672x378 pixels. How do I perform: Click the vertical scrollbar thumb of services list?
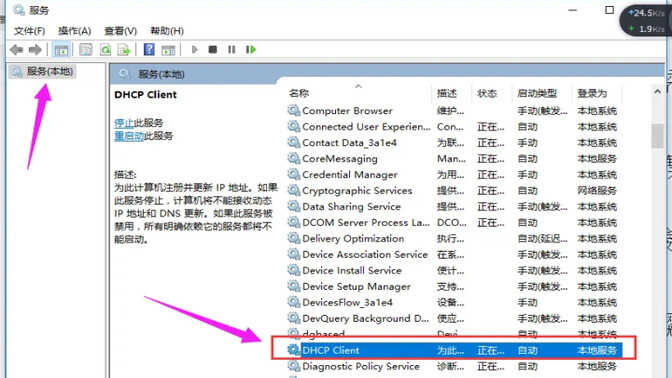click(x=657, y=136)
